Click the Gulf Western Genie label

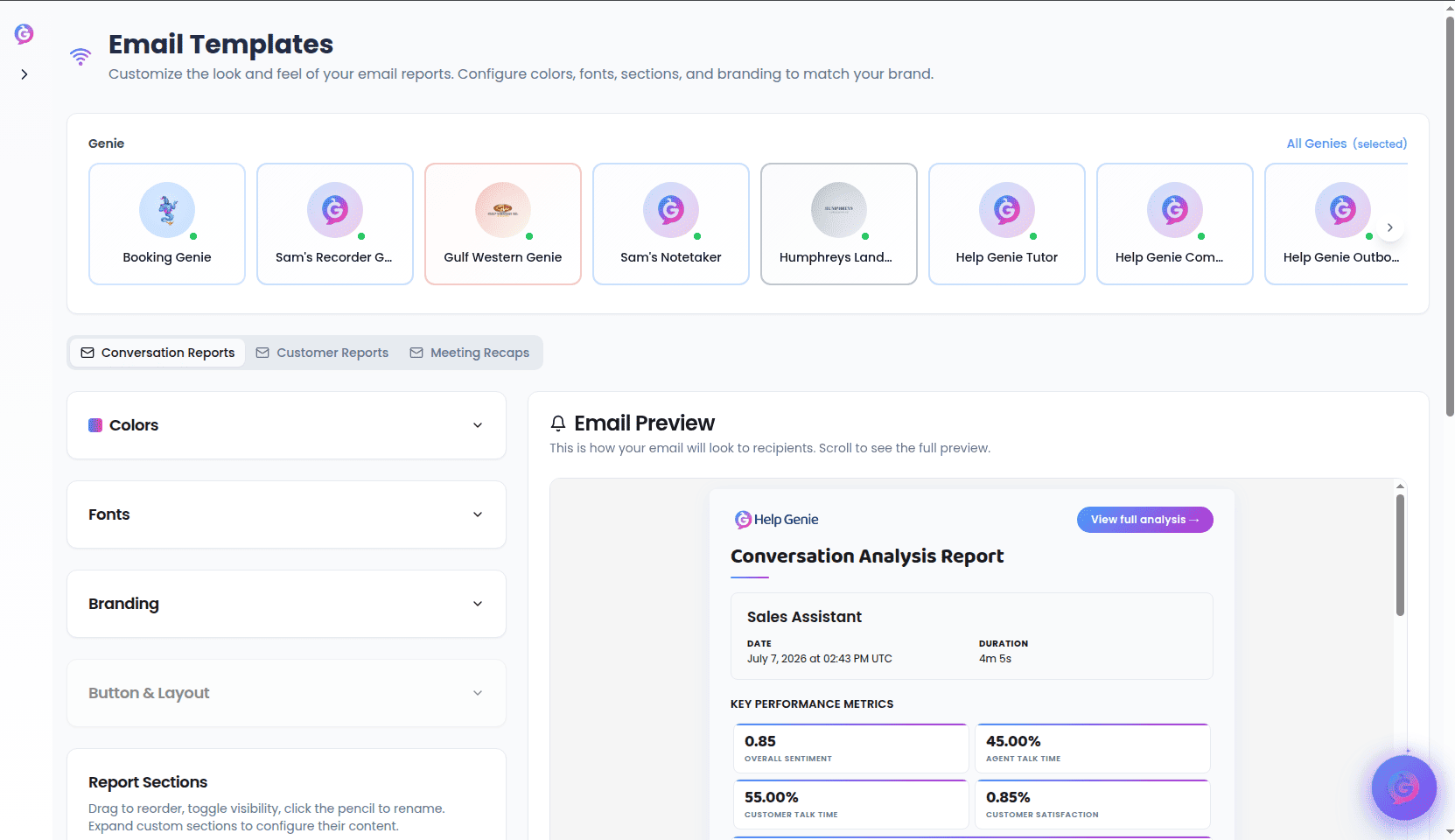pos(503,257)
